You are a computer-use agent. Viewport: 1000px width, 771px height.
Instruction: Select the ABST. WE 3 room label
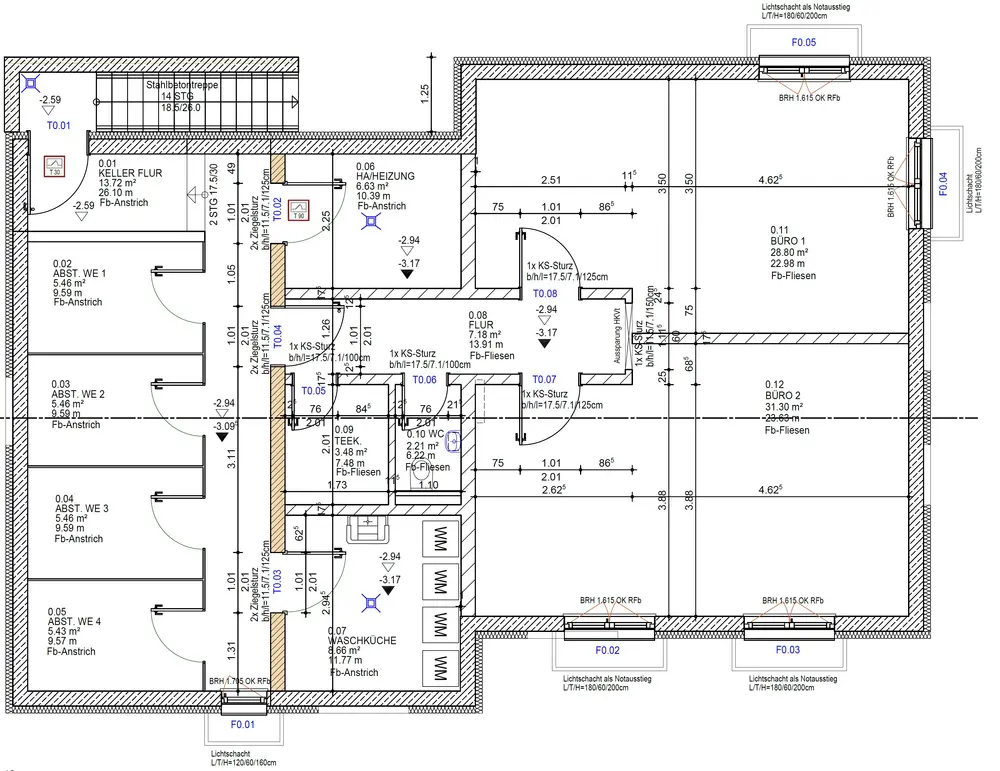click(82, 509)
